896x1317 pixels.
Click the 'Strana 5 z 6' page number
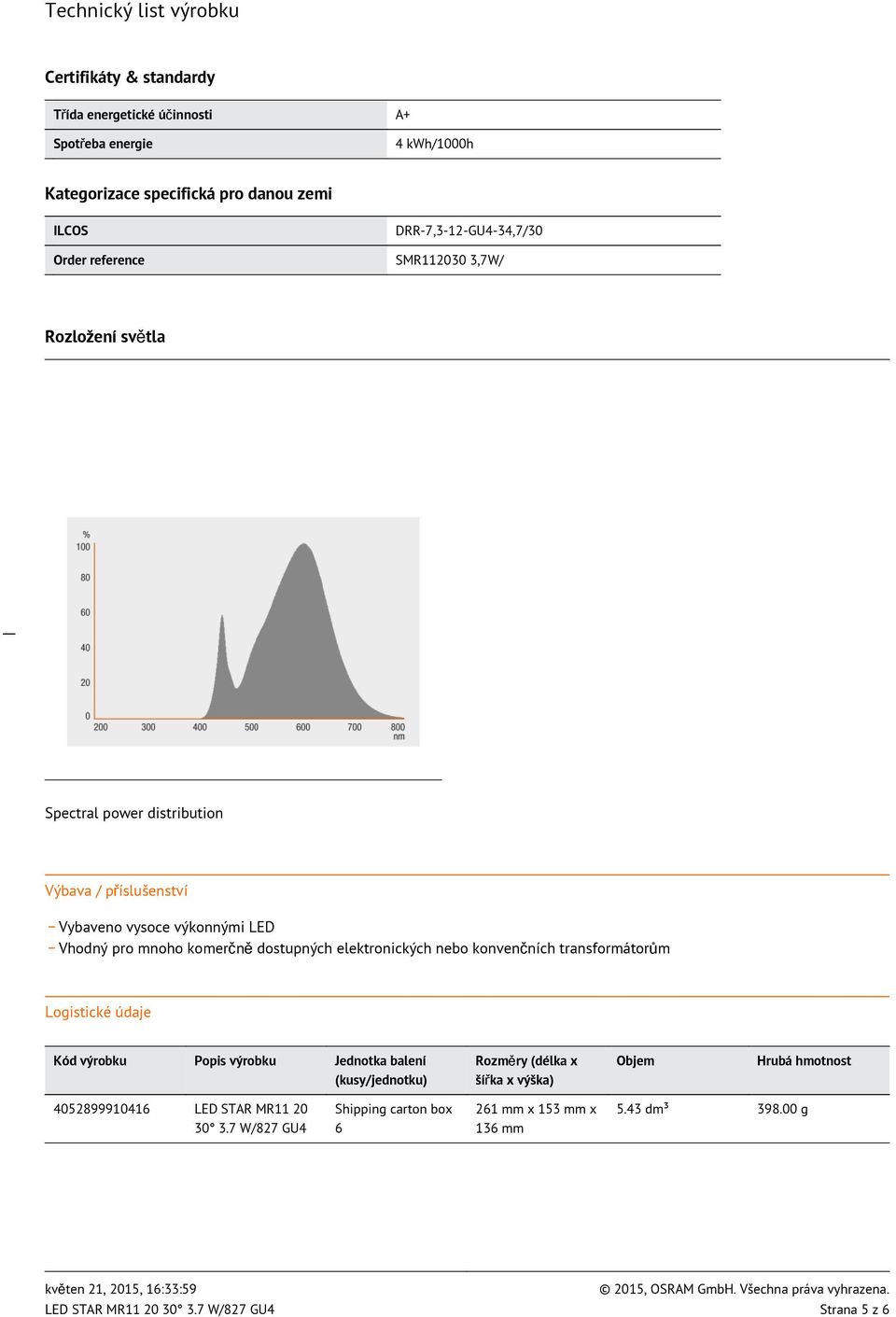[x=854, y=1310]
